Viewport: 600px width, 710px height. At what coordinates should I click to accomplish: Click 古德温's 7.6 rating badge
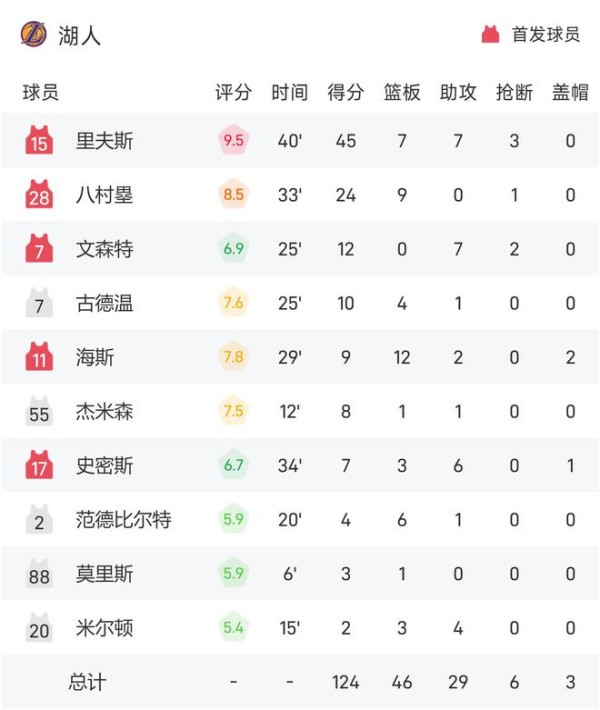coord(233,302)
